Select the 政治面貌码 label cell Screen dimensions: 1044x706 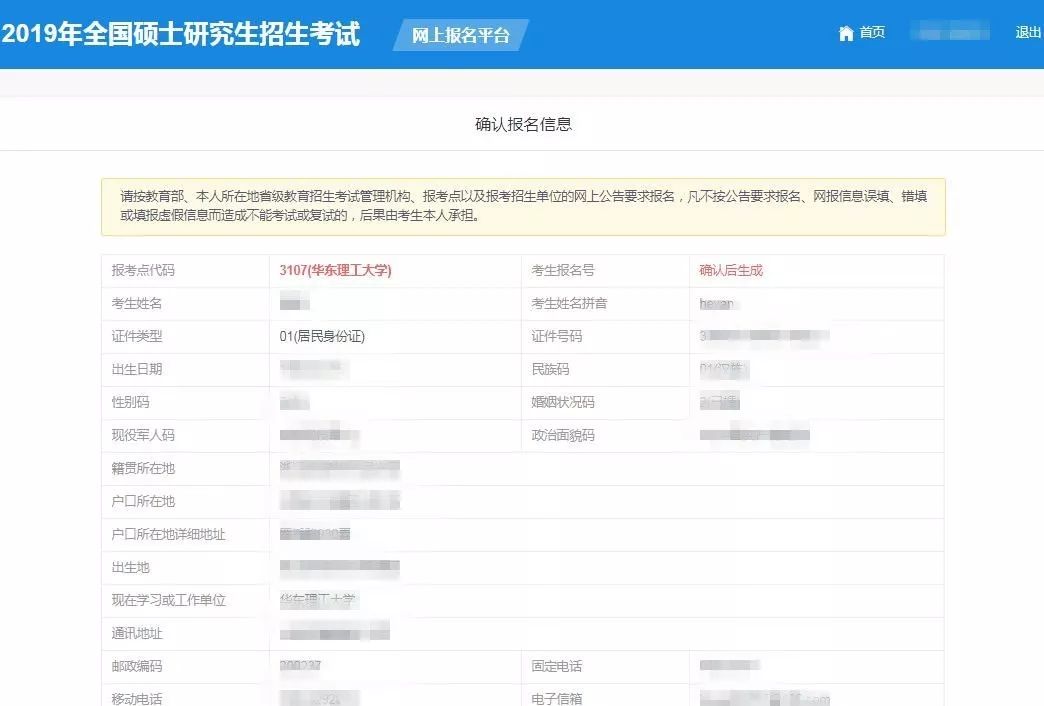coord(563,436)
